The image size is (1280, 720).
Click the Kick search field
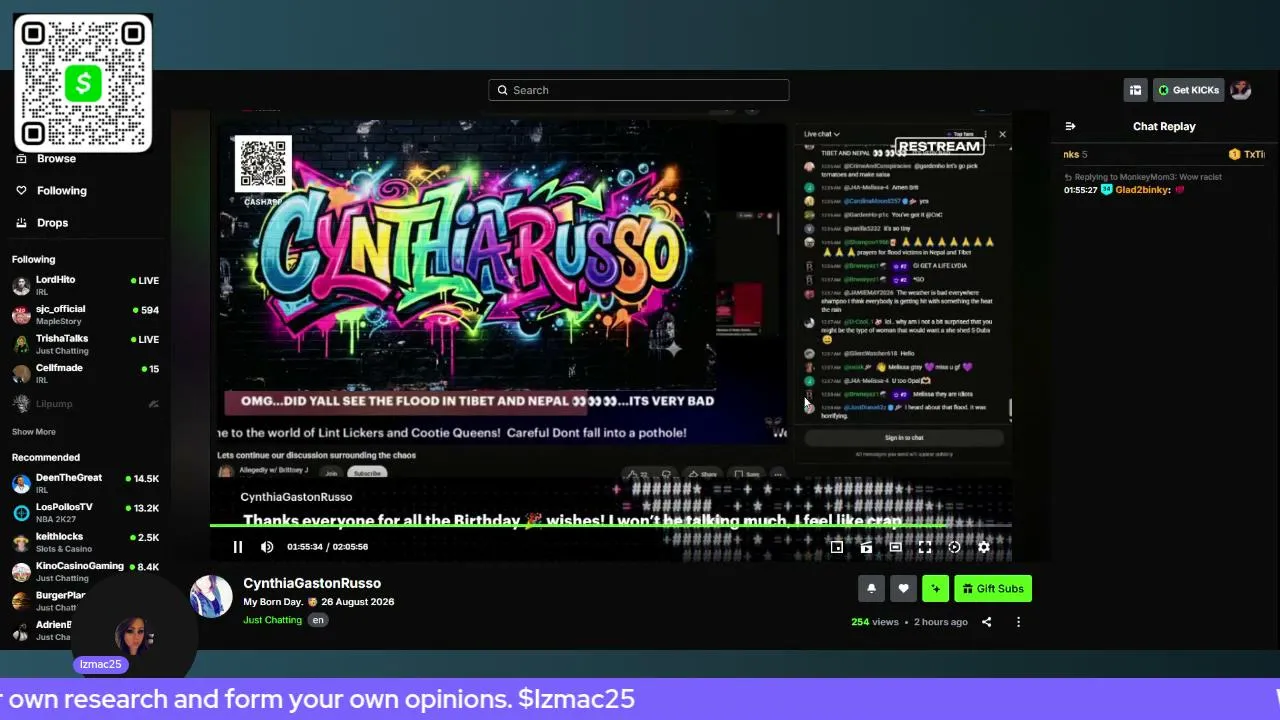tap(639, 90)
